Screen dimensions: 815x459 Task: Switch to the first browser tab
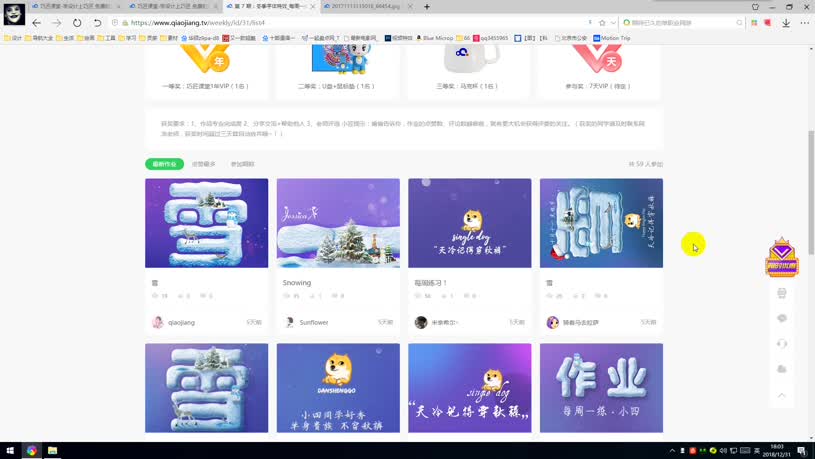pos(74,7)
